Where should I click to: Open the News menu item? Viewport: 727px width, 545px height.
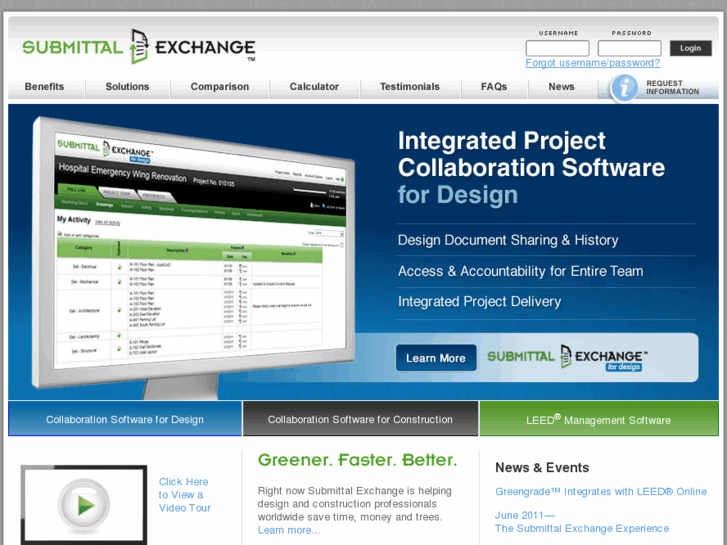tap(561, 87)
